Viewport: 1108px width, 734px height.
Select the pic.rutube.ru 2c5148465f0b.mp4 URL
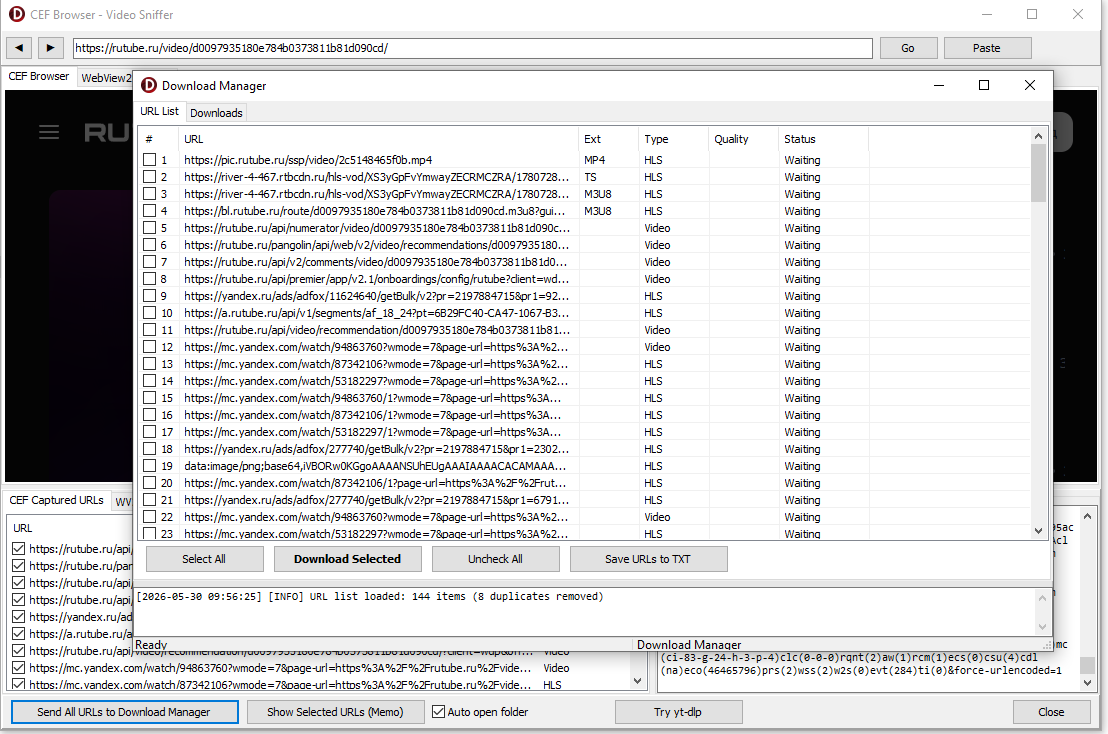point(308,160)
